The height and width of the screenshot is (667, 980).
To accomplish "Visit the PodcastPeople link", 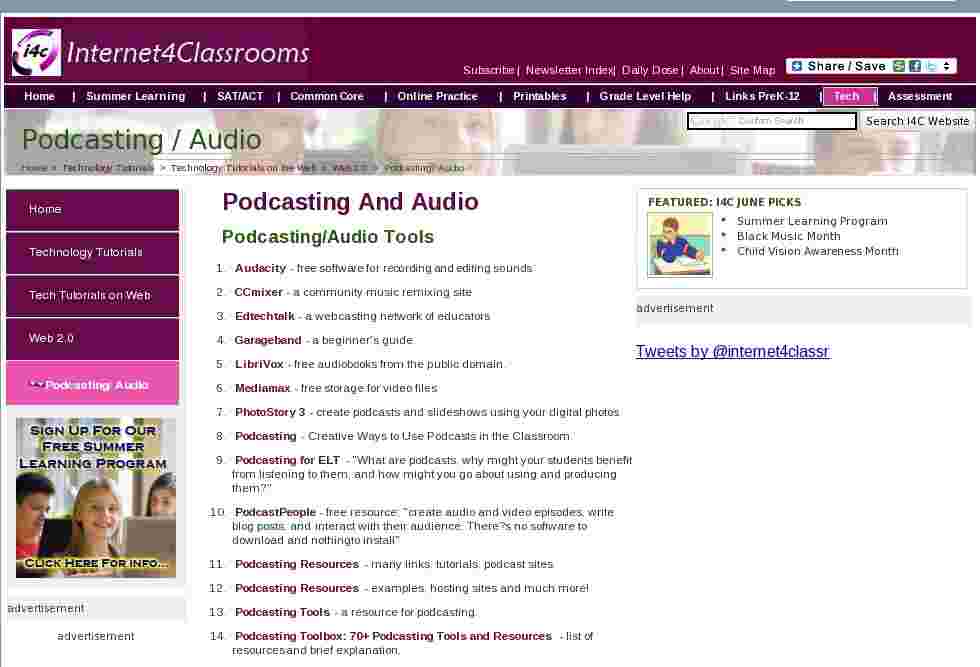I will coord(275,512).
